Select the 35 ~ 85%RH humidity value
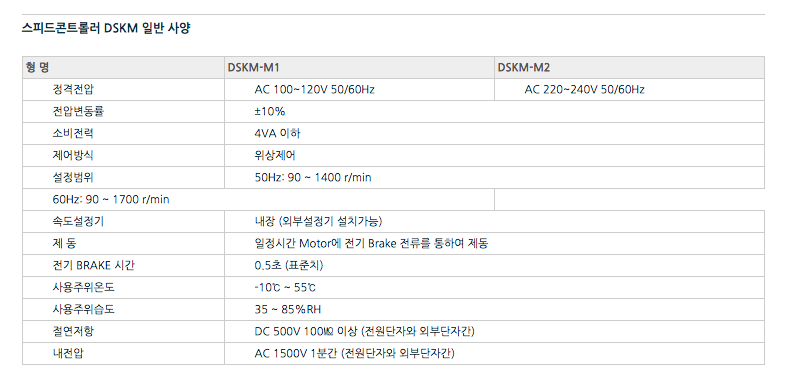The width and height of the screenshot is (786, 386). pyautogui.click(x=287, y=310)
